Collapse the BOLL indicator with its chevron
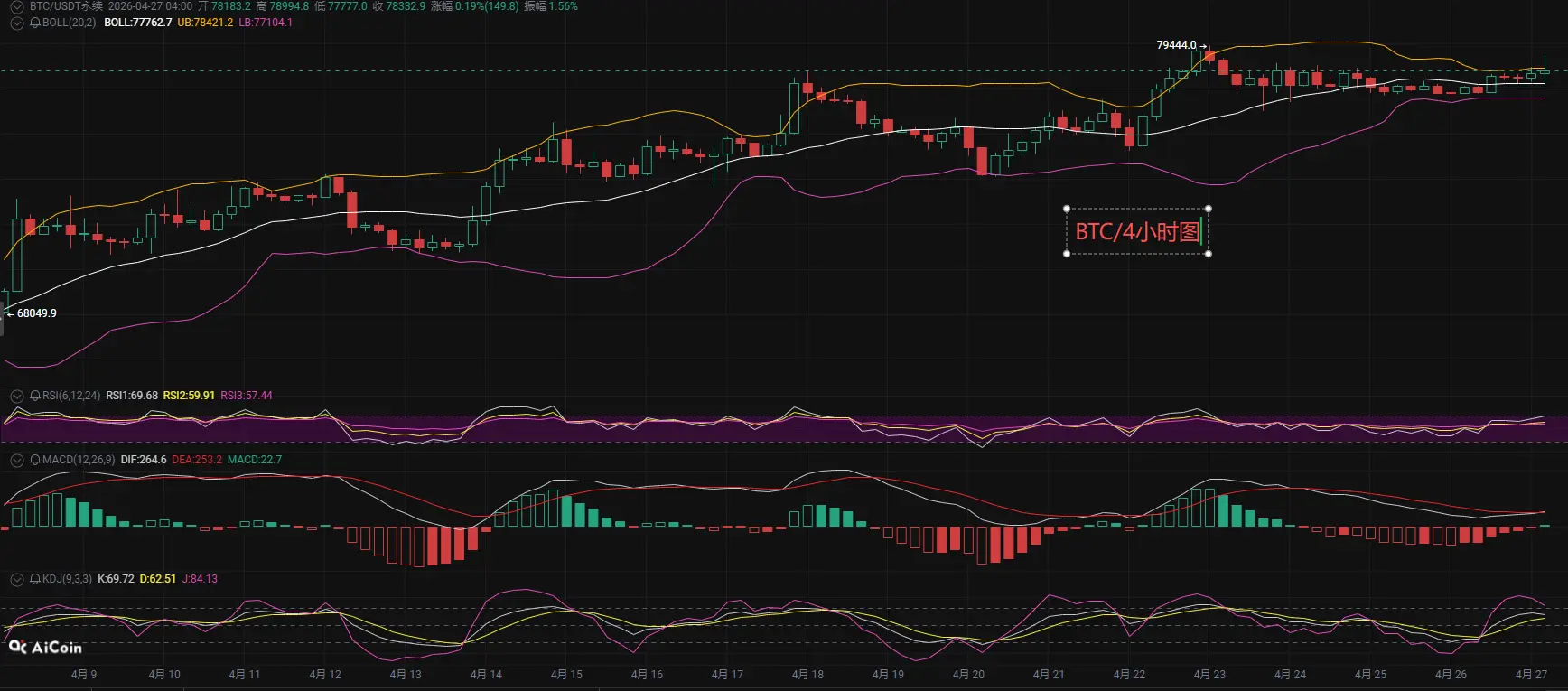The height and width of the screenshot is (691, 1568). (16, 23)
